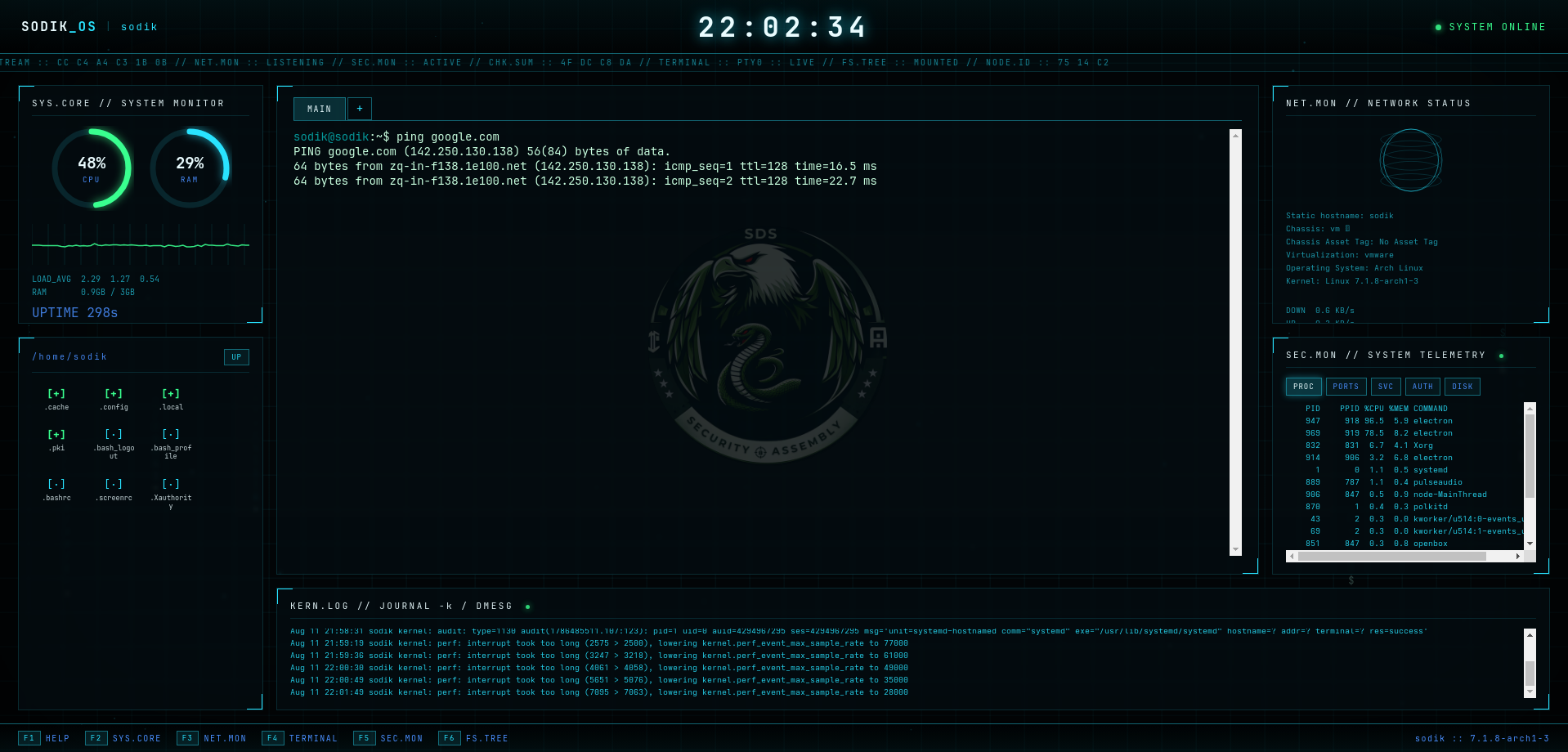
Task: Click the 22:02:34 clock display
Action: point(781,27)
